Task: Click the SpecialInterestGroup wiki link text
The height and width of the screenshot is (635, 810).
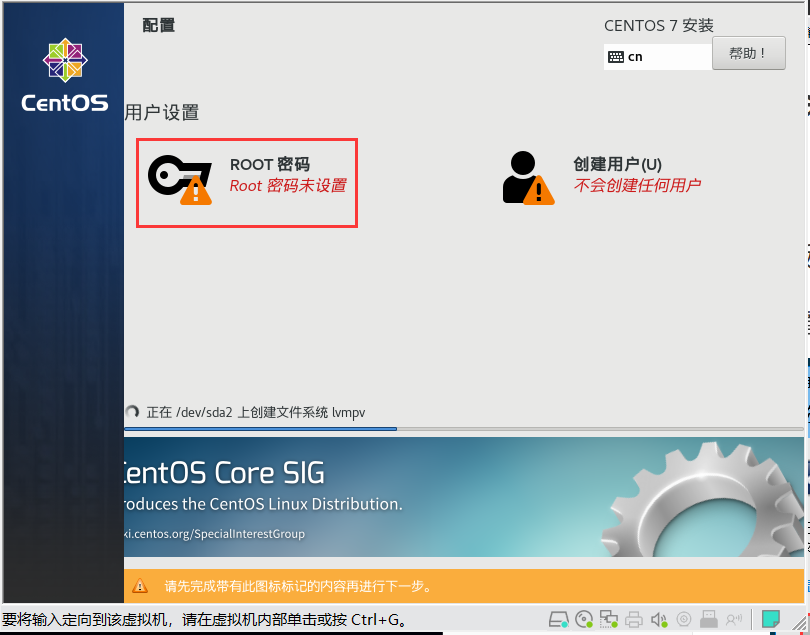Action: [214, 534]
